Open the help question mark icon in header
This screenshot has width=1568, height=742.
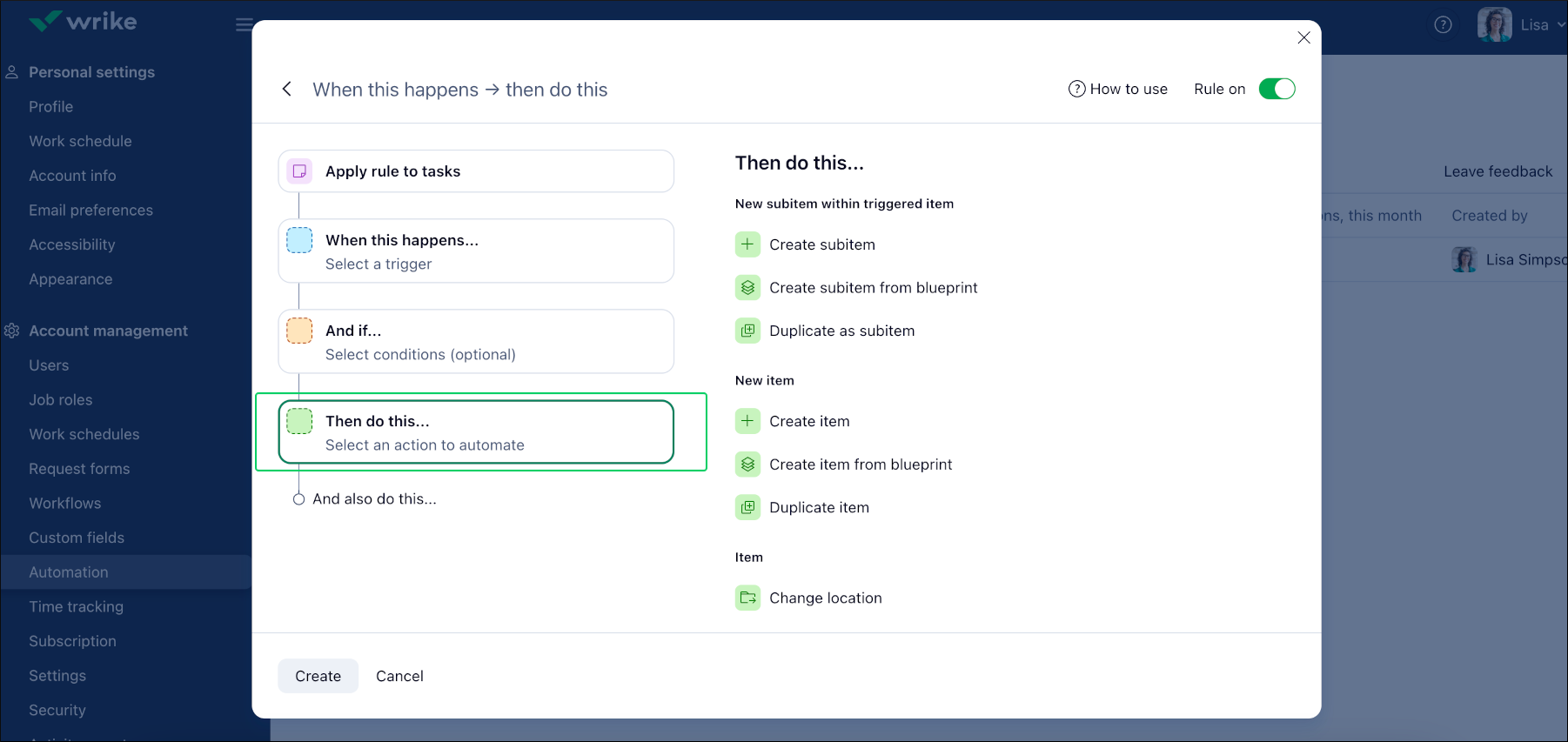1443,25
